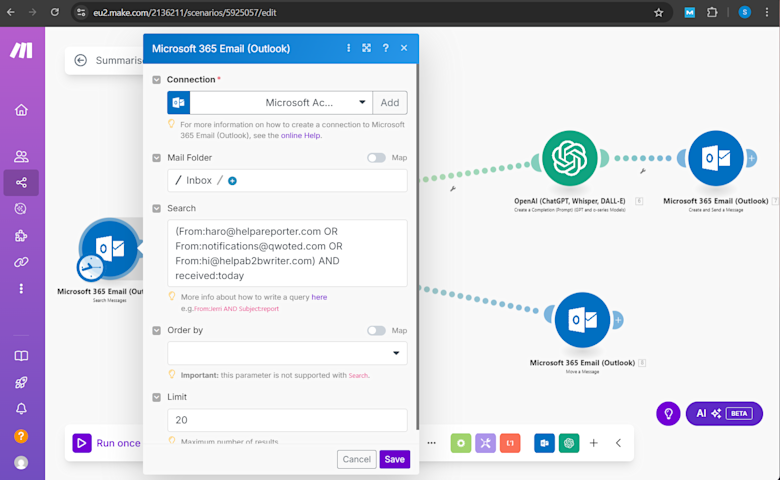This screenshot has width=780, height=480.
Task: Enable the Map switch for Order by
Action: click(x=376, y=331)
